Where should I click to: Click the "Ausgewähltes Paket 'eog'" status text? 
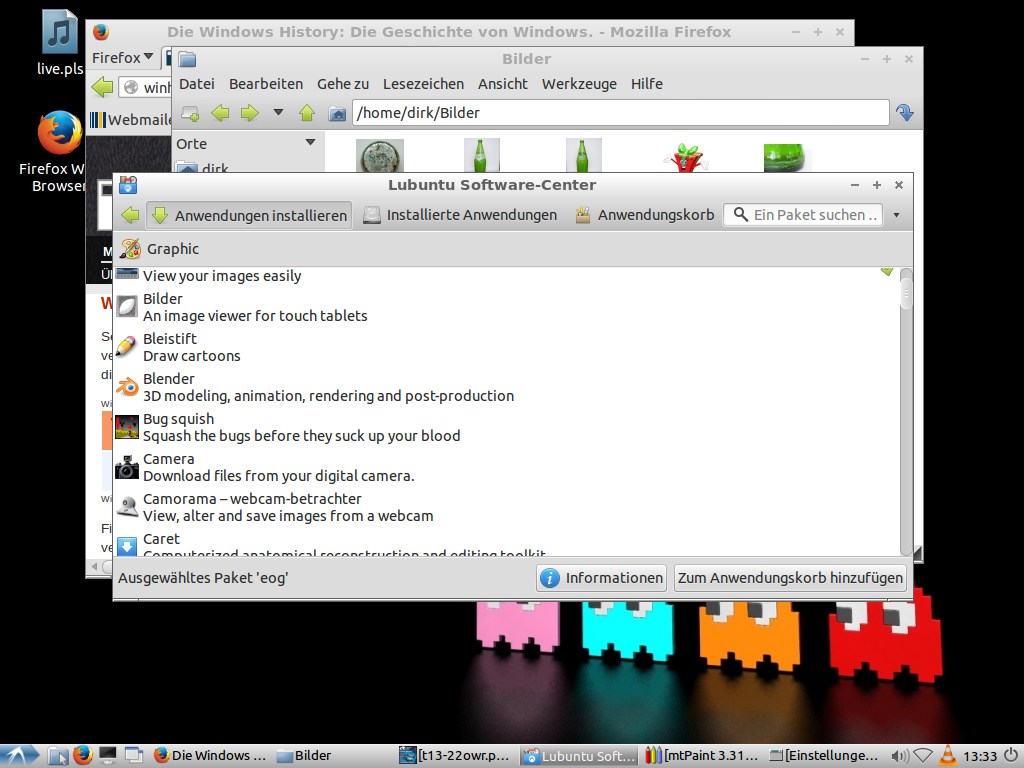coord(203,578)
